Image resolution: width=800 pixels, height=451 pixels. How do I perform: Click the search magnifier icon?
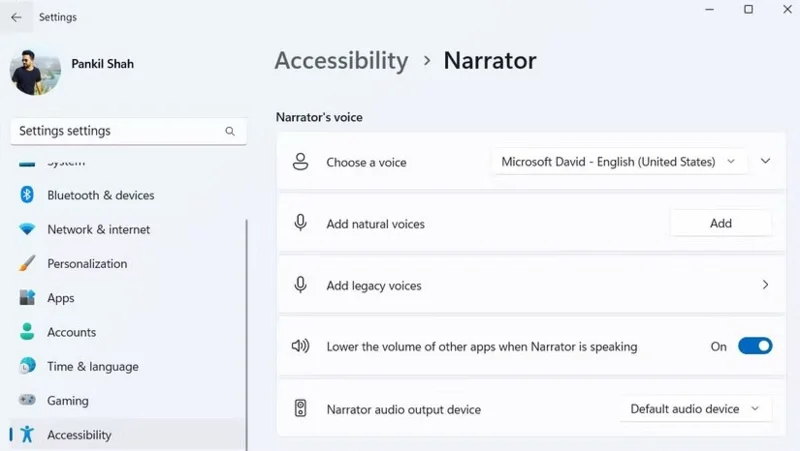pos(230,131)
